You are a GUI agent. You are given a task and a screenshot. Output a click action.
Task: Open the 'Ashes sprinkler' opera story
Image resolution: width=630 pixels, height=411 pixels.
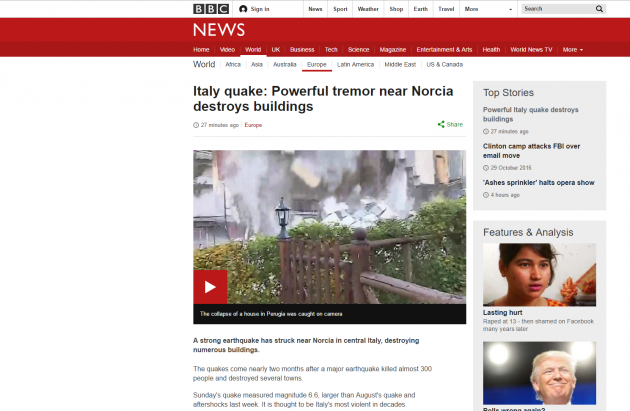(538, 183)
